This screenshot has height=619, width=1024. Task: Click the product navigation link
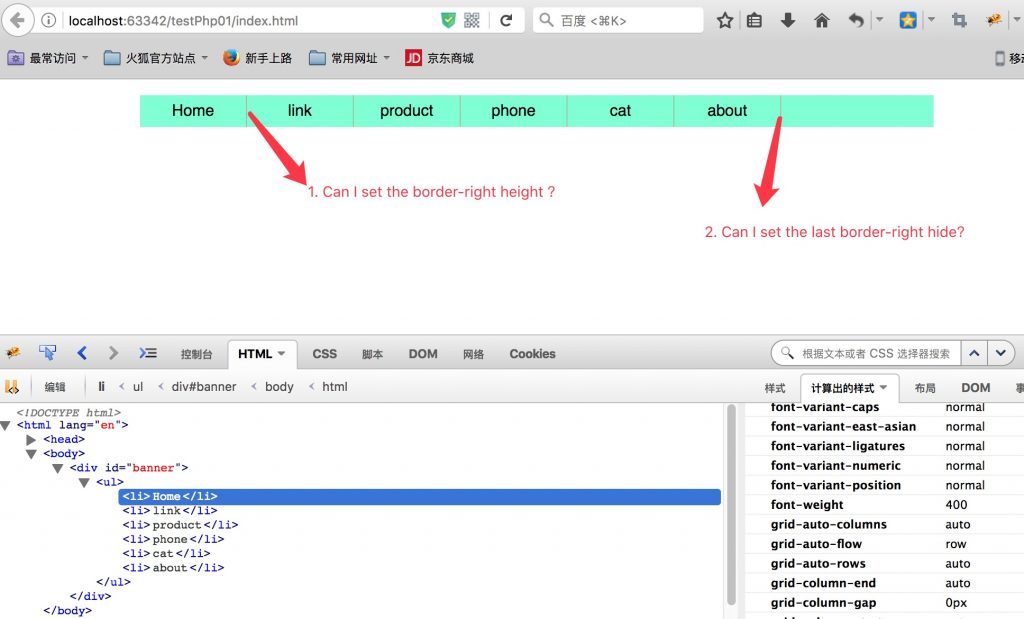pyautogui.click(x=406, y=111)
